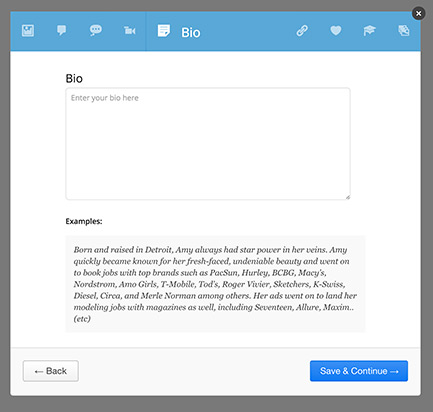Select the single speech bubble step icon
Image resolution: width=433 pixels, height=412 pixels.
61,31
